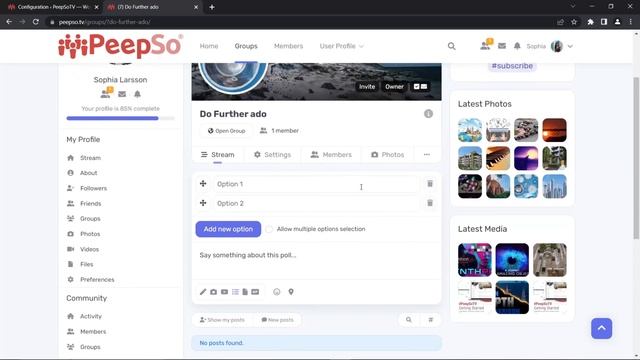Open sidebar bell icon under Sophia Larsson
This screenshot has height=360, width=640.
[x=138, y=94]
